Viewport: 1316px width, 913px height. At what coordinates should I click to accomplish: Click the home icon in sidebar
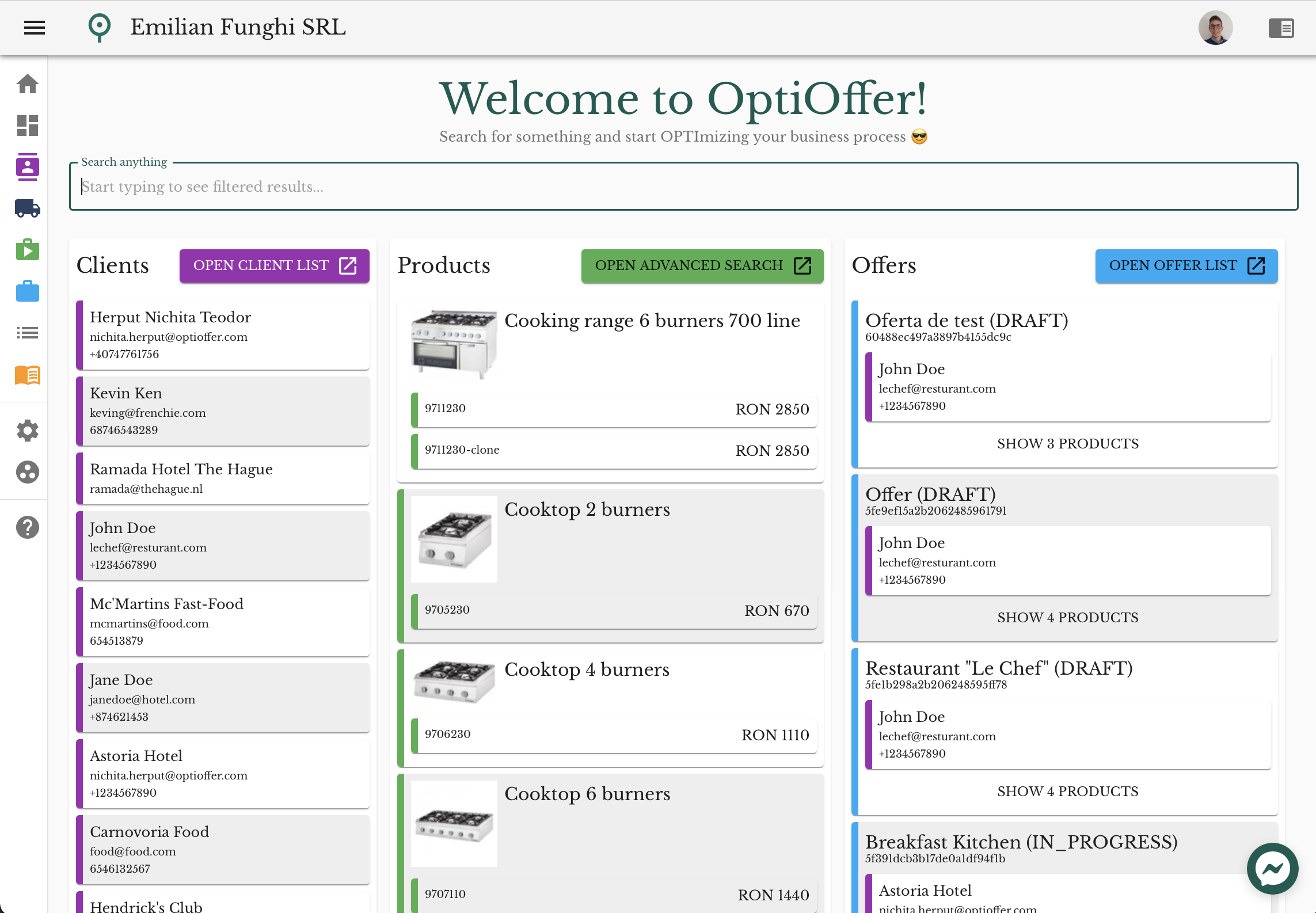pos(27,84)
